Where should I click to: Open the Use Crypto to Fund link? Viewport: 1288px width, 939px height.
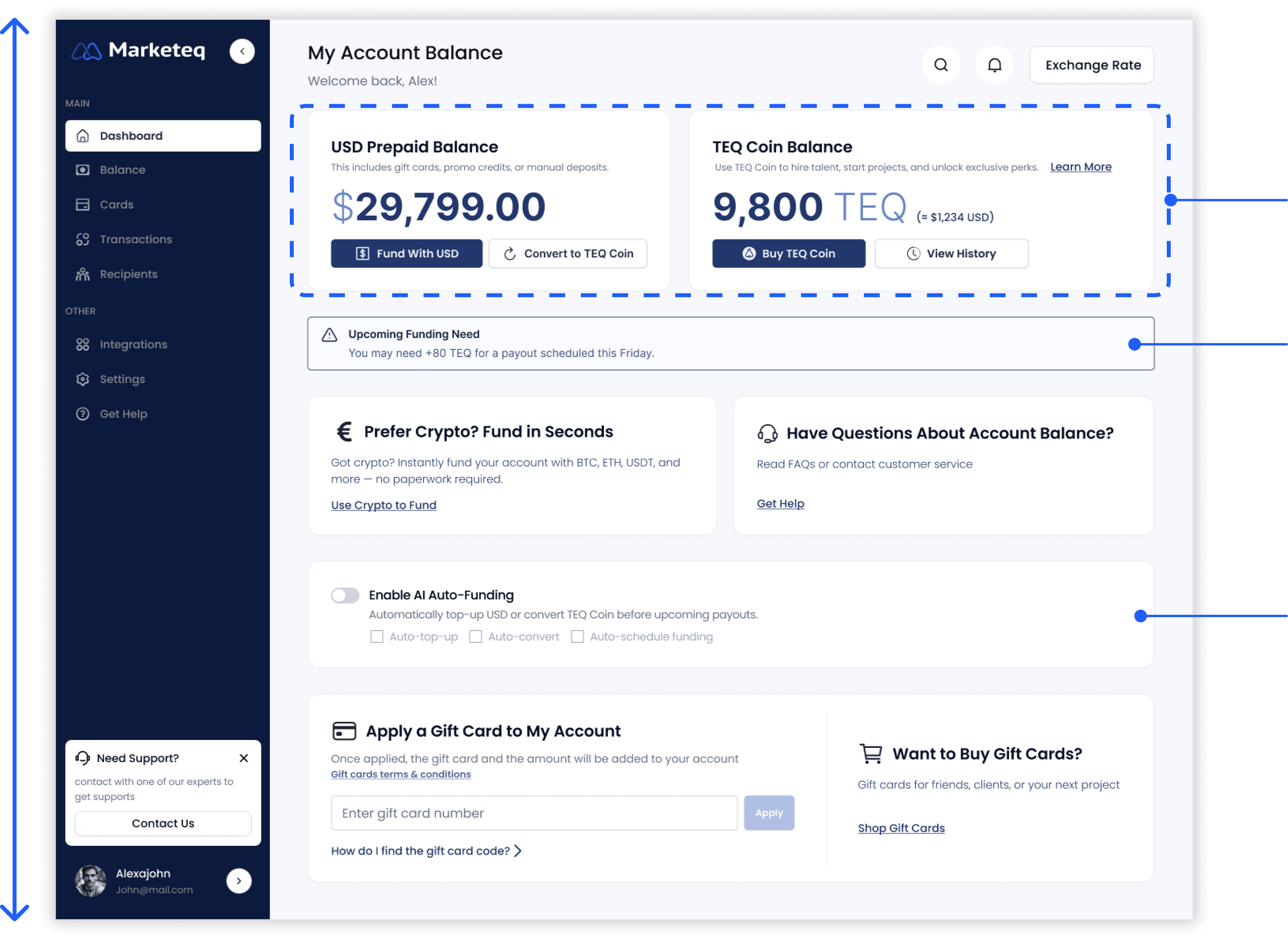384,505
